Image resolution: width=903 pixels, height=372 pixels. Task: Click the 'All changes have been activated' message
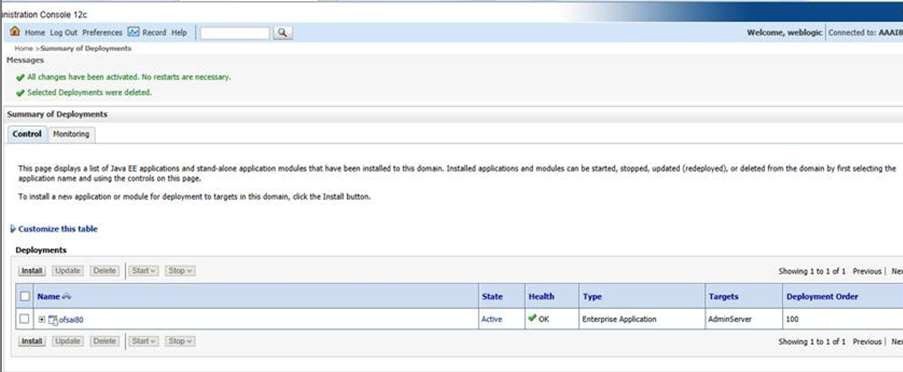(x=129, y=77)
